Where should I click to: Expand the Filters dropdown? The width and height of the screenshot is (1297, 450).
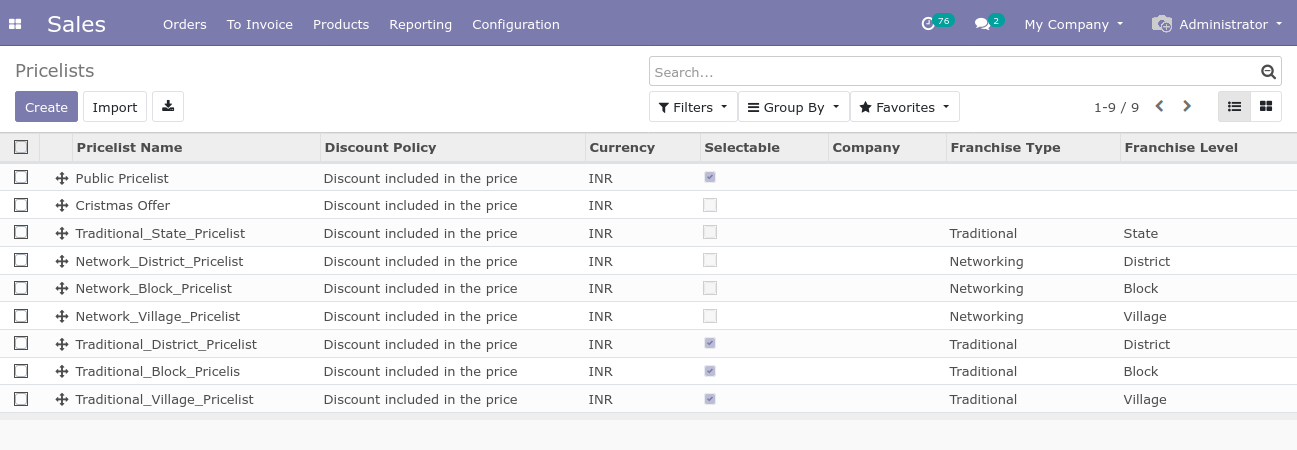tap(693, 107)
